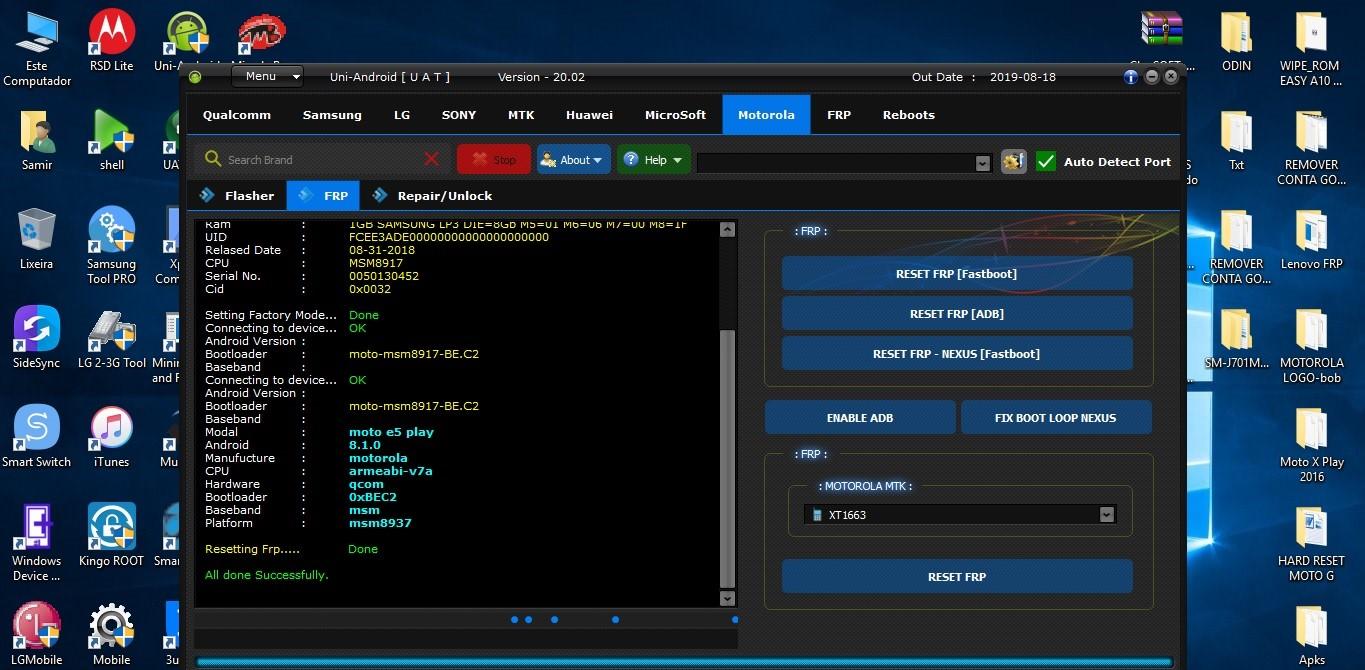Select the LG brand tab

[402, 115]
